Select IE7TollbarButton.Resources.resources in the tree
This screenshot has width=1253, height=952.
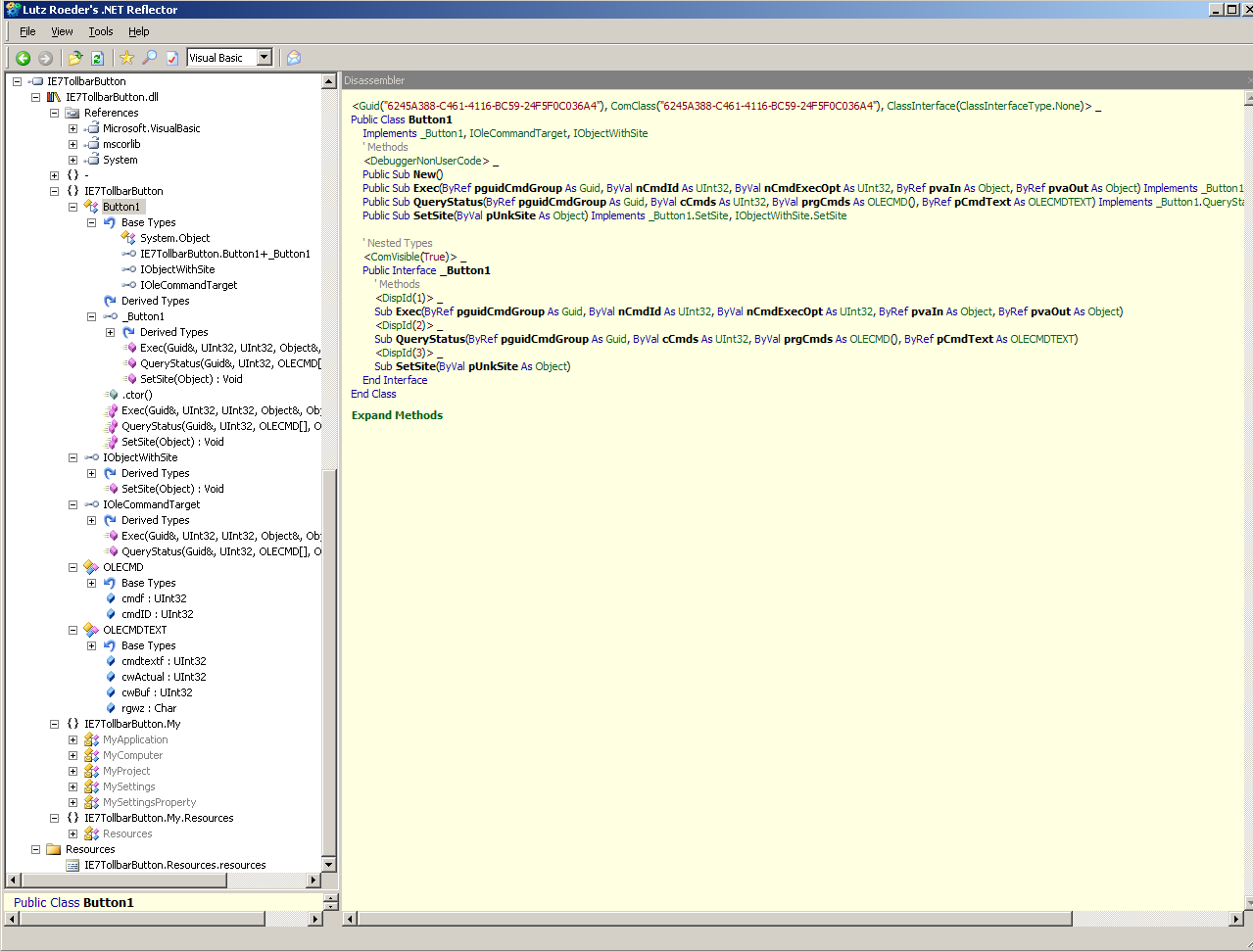pyautogui.click(x=174, y=865)
